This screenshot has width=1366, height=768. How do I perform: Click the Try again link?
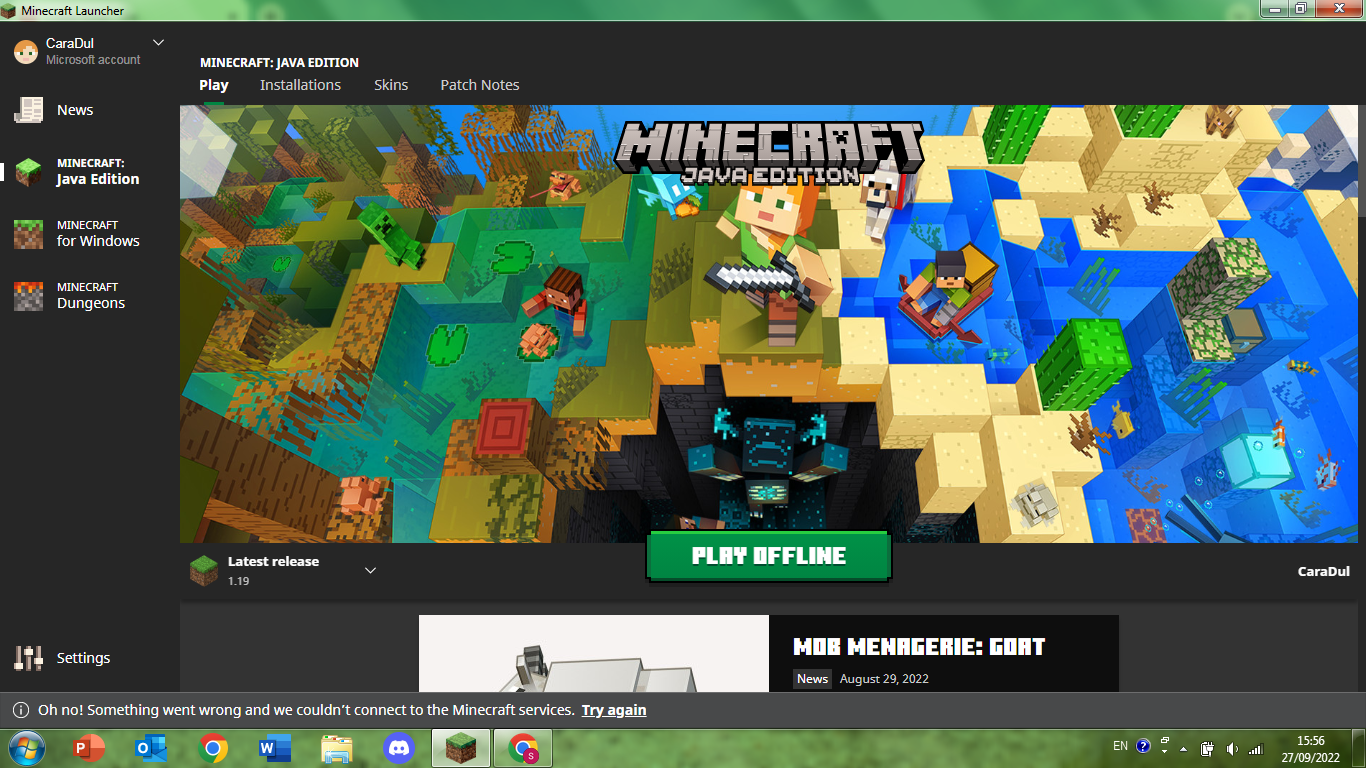614,710
